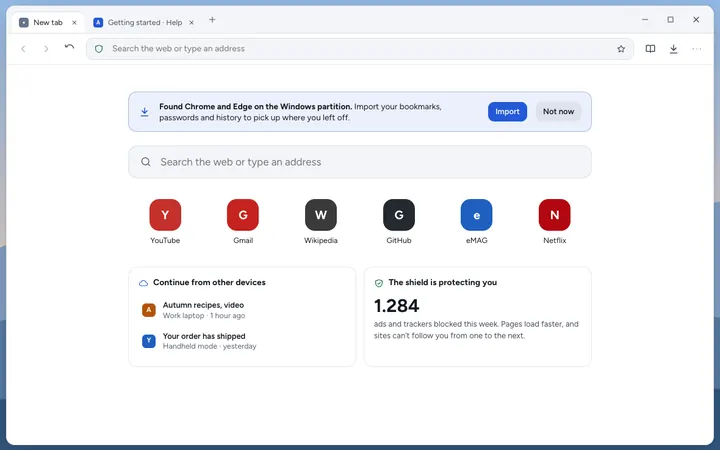720x450 pixels.
Task: Open the Netflix shortcut tile
Action: point(555,221)
